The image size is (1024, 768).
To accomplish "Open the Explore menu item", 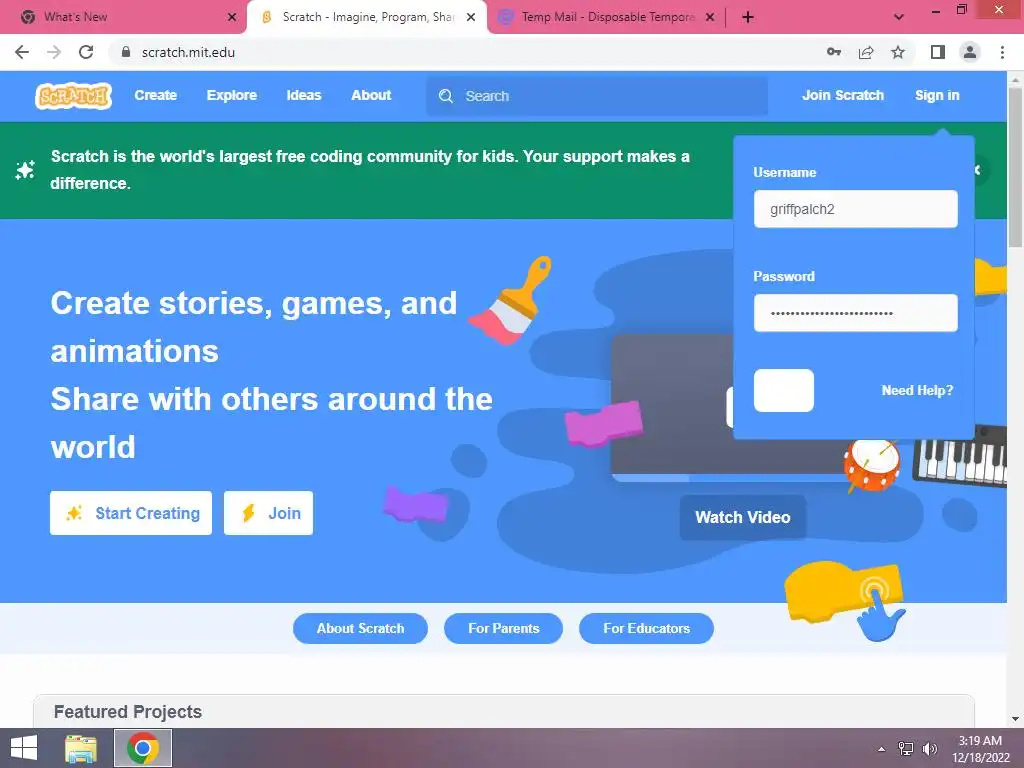I will tap(232, 95).
